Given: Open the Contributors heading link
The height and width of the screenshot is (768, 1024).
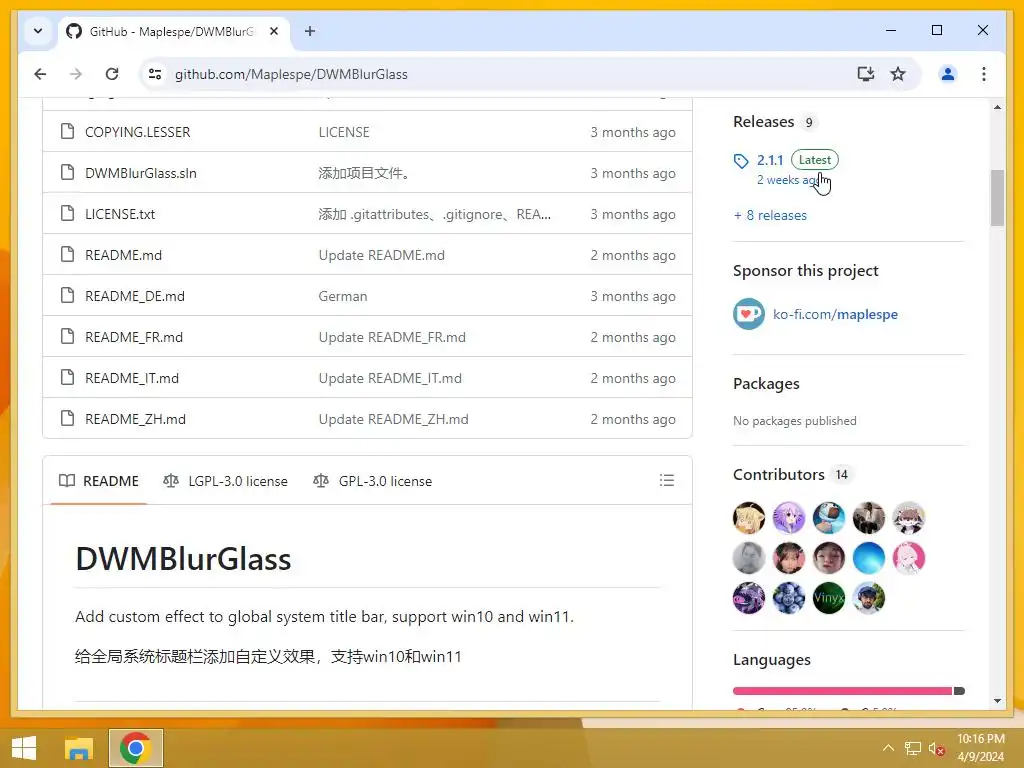Looking at the screenshot, I should tap(778, 475).
